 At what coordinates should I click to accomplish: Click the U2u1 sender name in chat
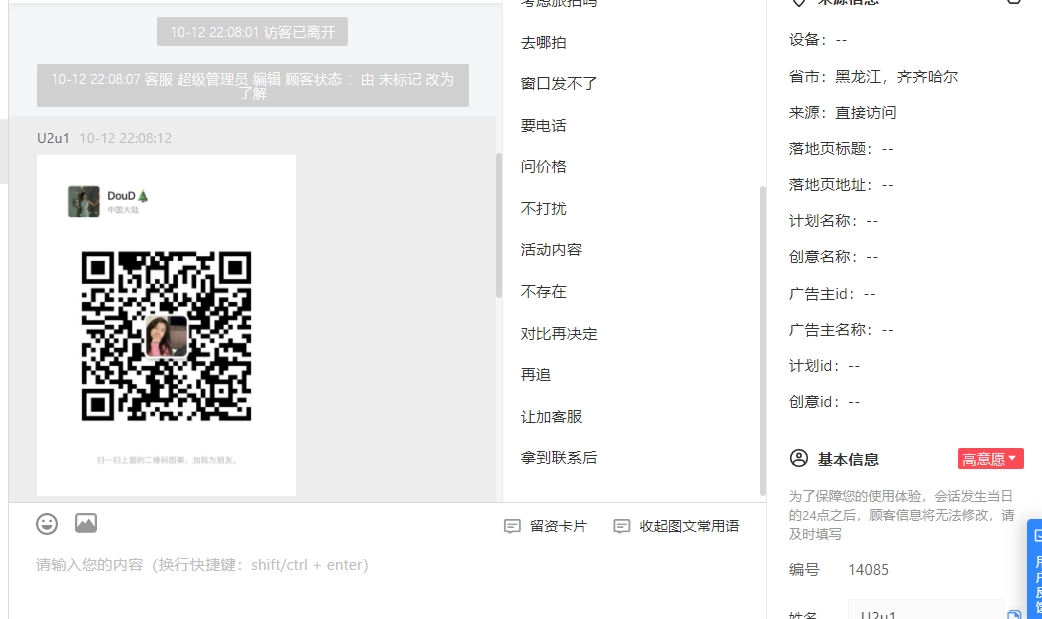(53, 138)
